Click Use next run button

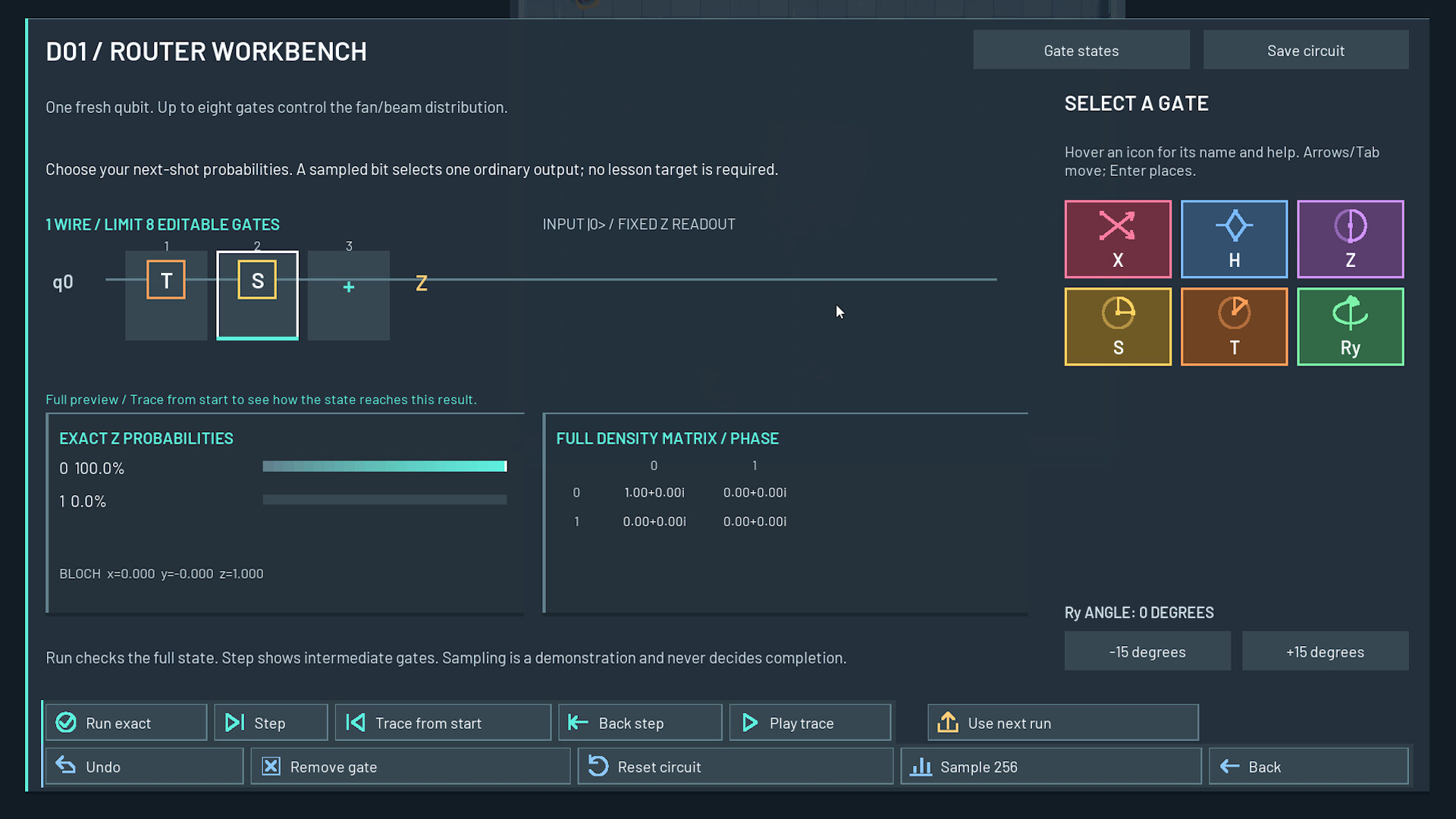1062,723
